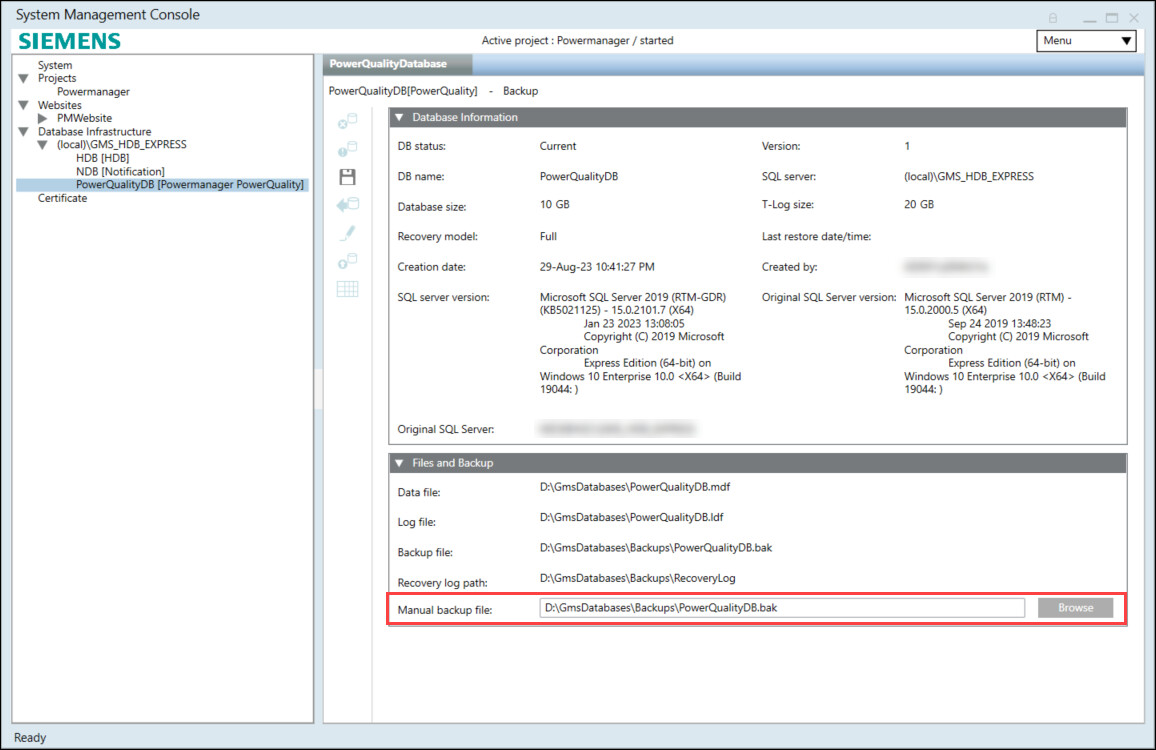
Task: Collapse the Database Information section
Action: tap(399, 118)
